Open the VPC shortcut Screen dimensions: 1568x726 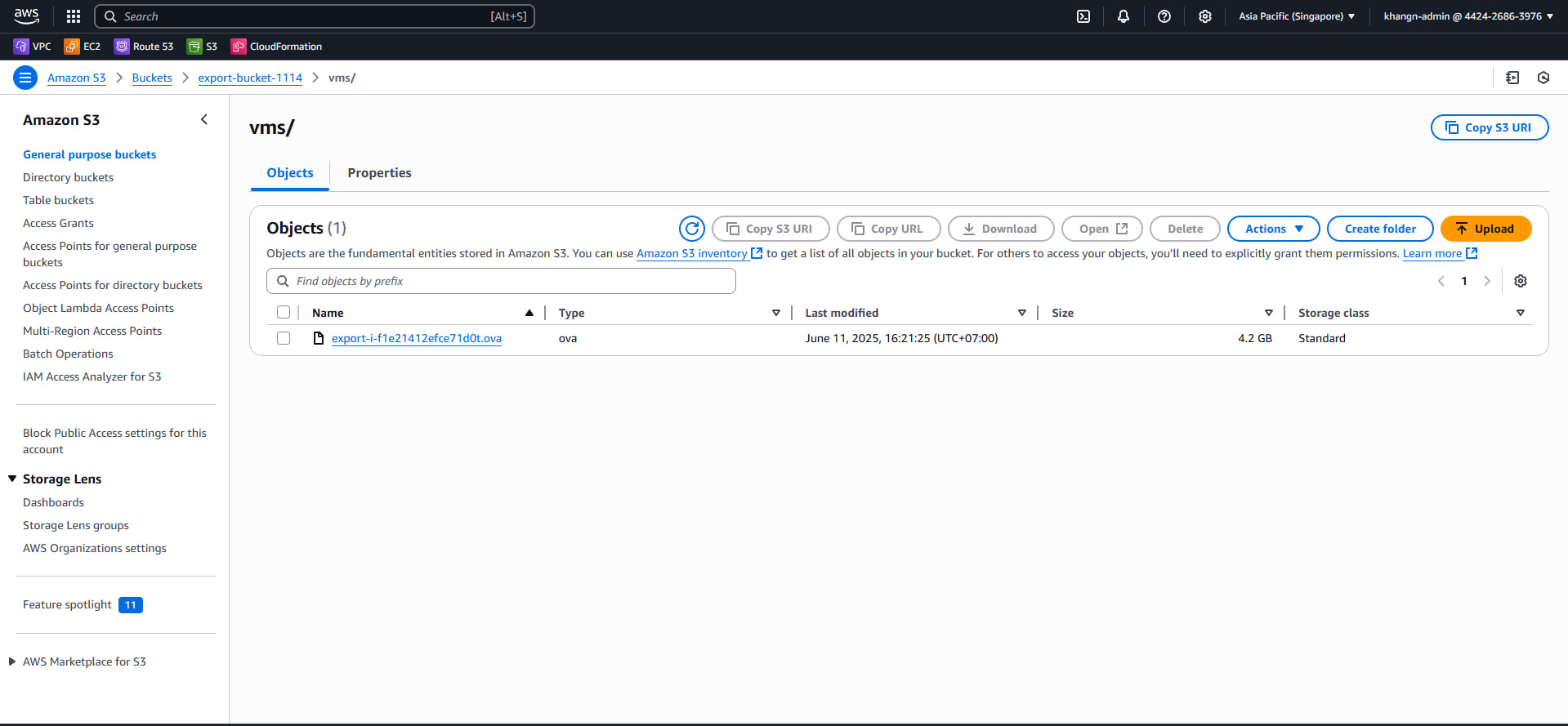[x=33, y=47]
